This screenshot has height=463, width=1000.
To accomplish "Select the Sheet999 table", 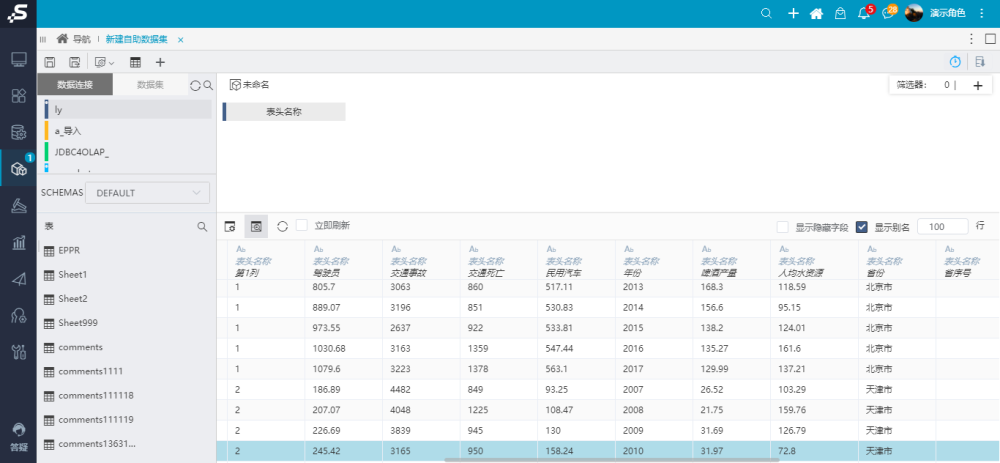I will click(77, 323).
